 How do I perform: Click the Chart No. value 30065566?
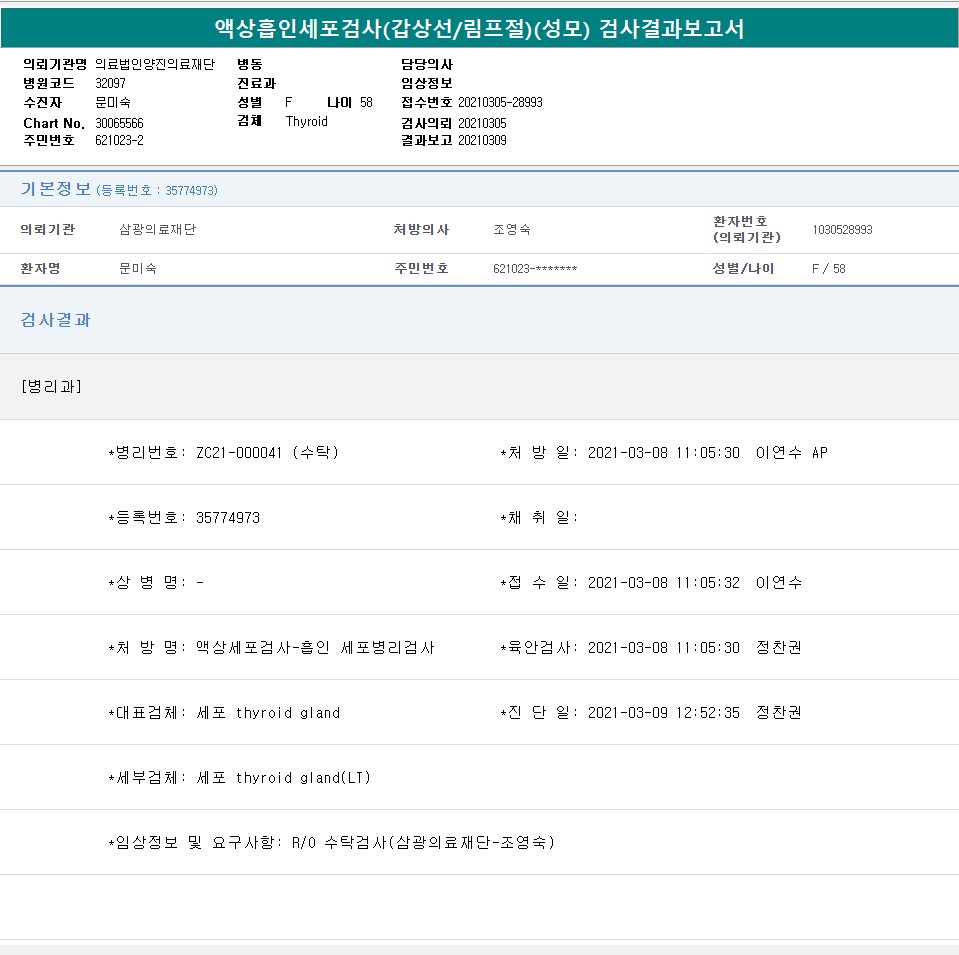pos(119,122)
